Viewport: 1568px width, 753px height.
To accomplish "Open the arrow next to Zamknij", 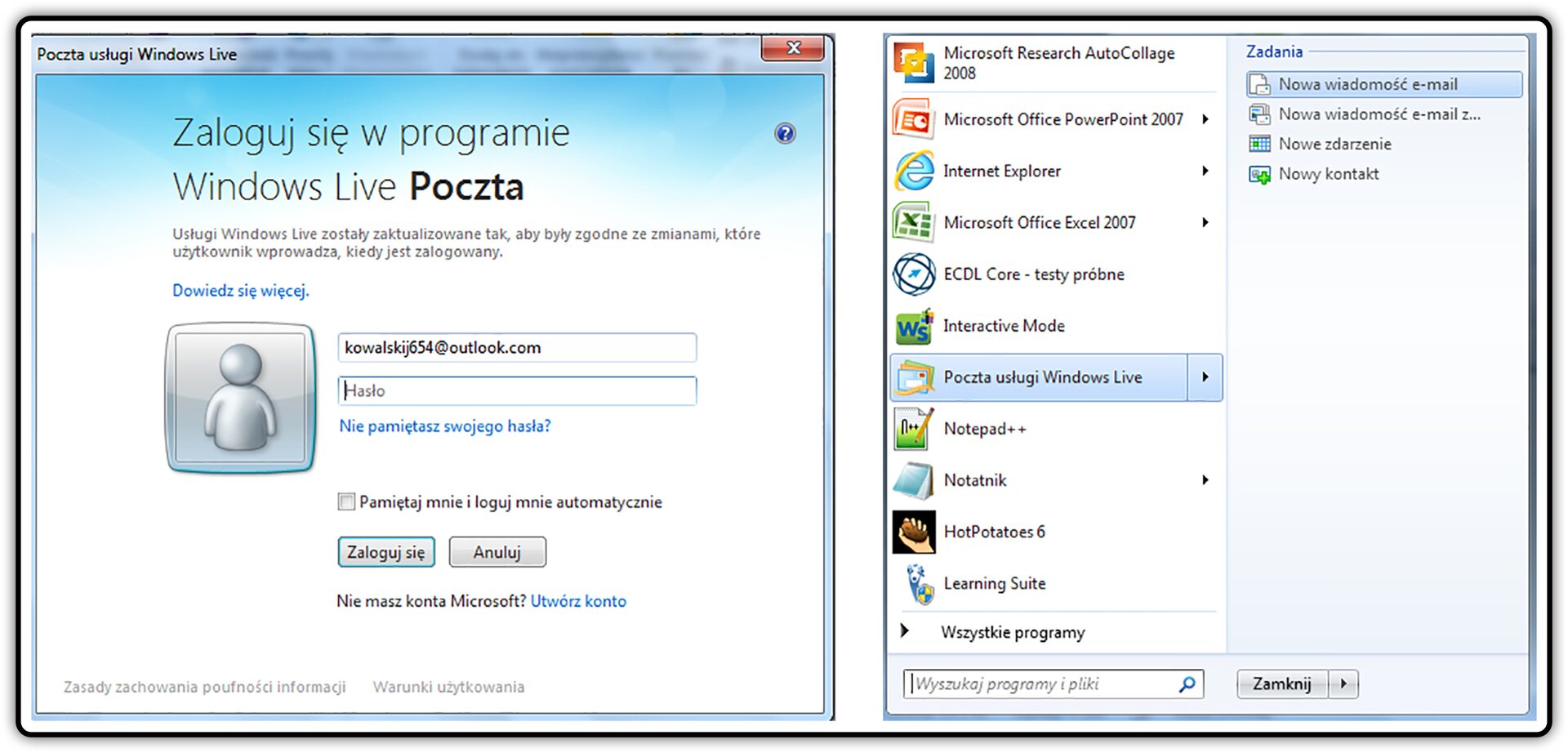I will click(1343, 684).
